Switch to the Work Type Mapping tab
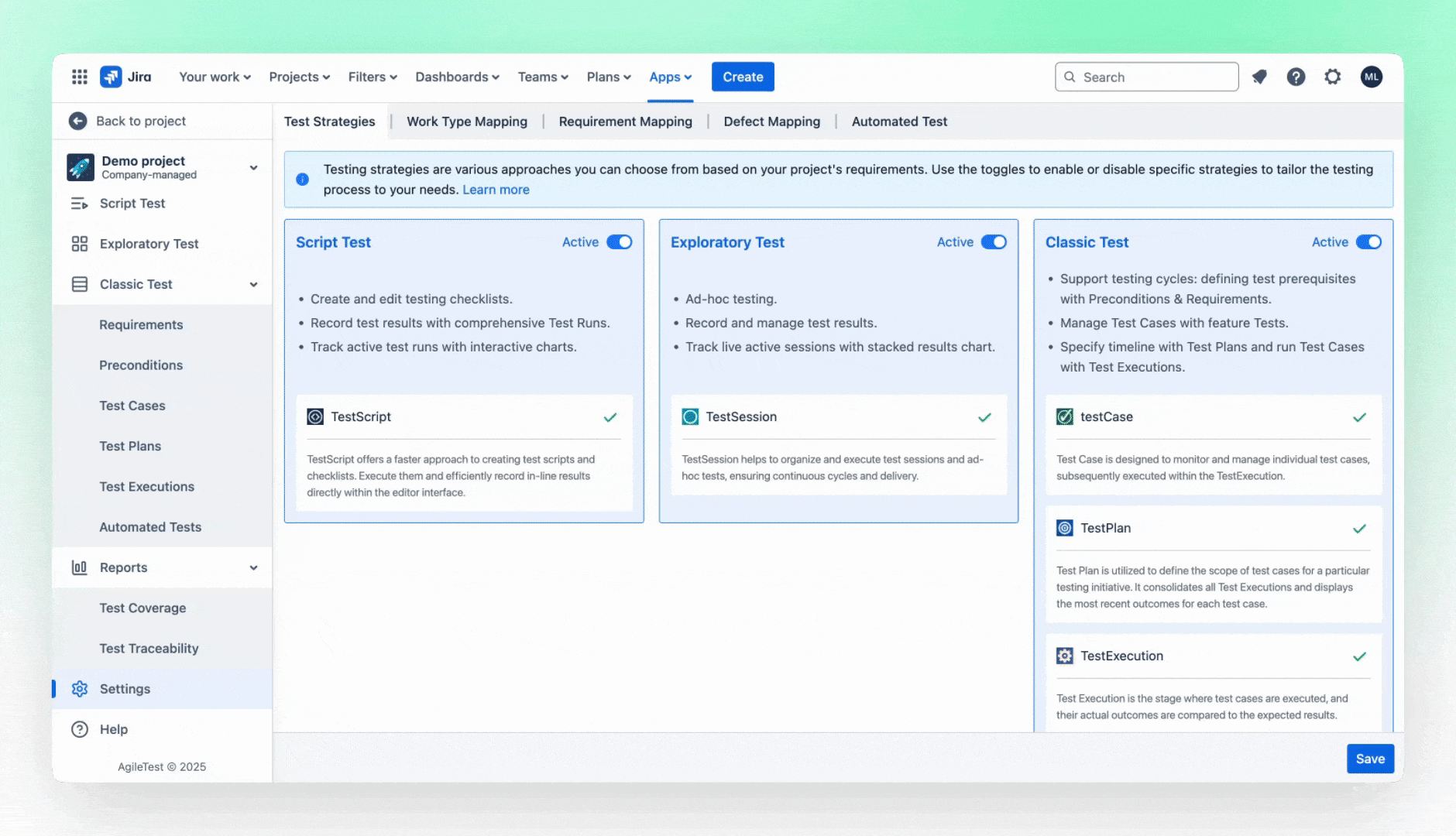The height and width of the screenshot is (836, 1456). coord(466,122)
